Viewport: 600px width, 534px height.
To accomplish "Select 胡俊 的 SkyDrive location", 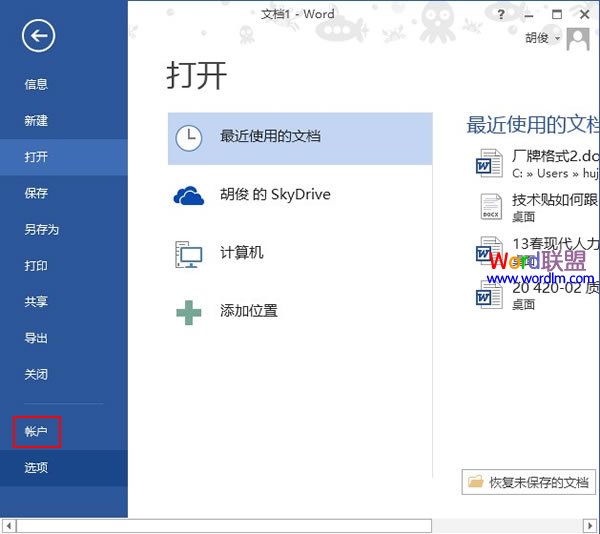I will (300, 195).
